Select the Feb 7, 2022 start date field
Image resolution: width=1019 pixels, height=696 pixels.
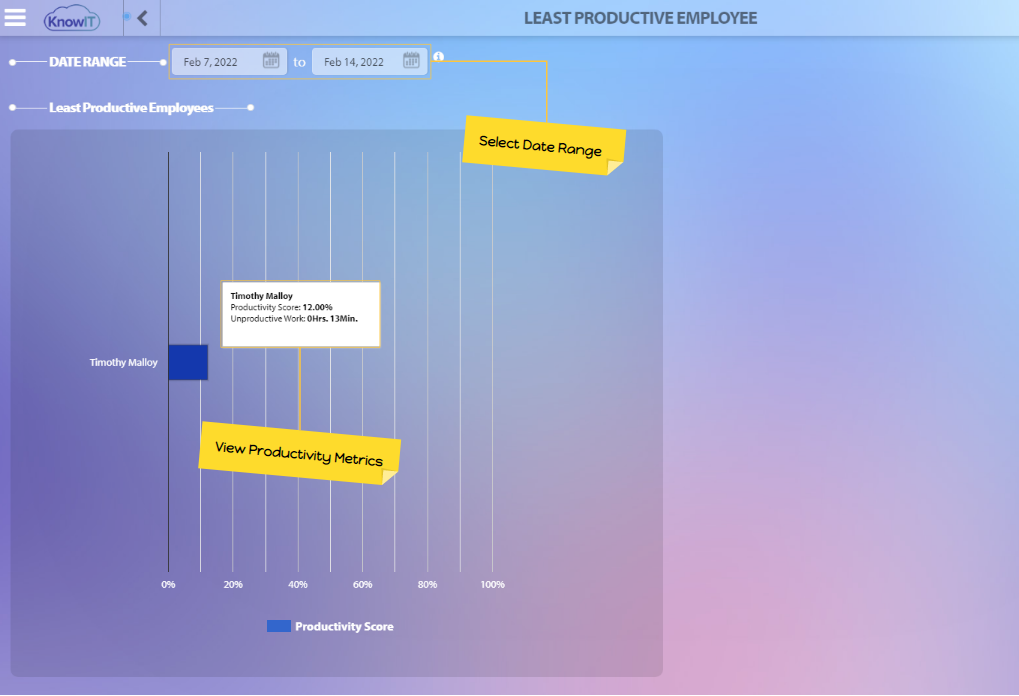(x=229, y=62)
